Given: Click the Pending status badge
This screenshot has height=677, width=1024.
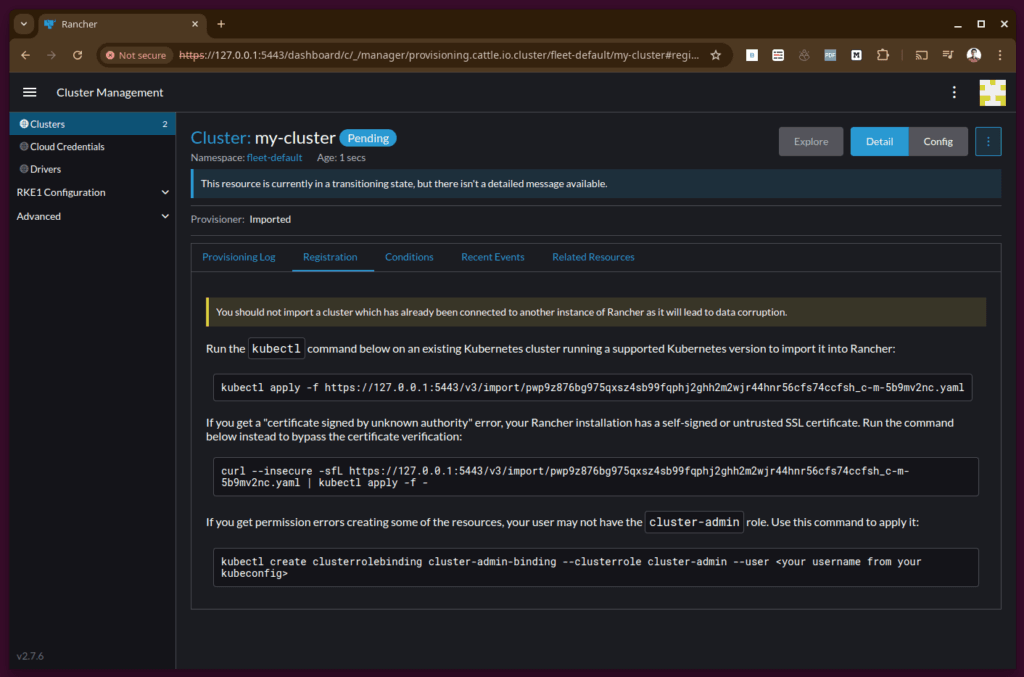Looking at the screenshot, I should (x=368, y=138).
